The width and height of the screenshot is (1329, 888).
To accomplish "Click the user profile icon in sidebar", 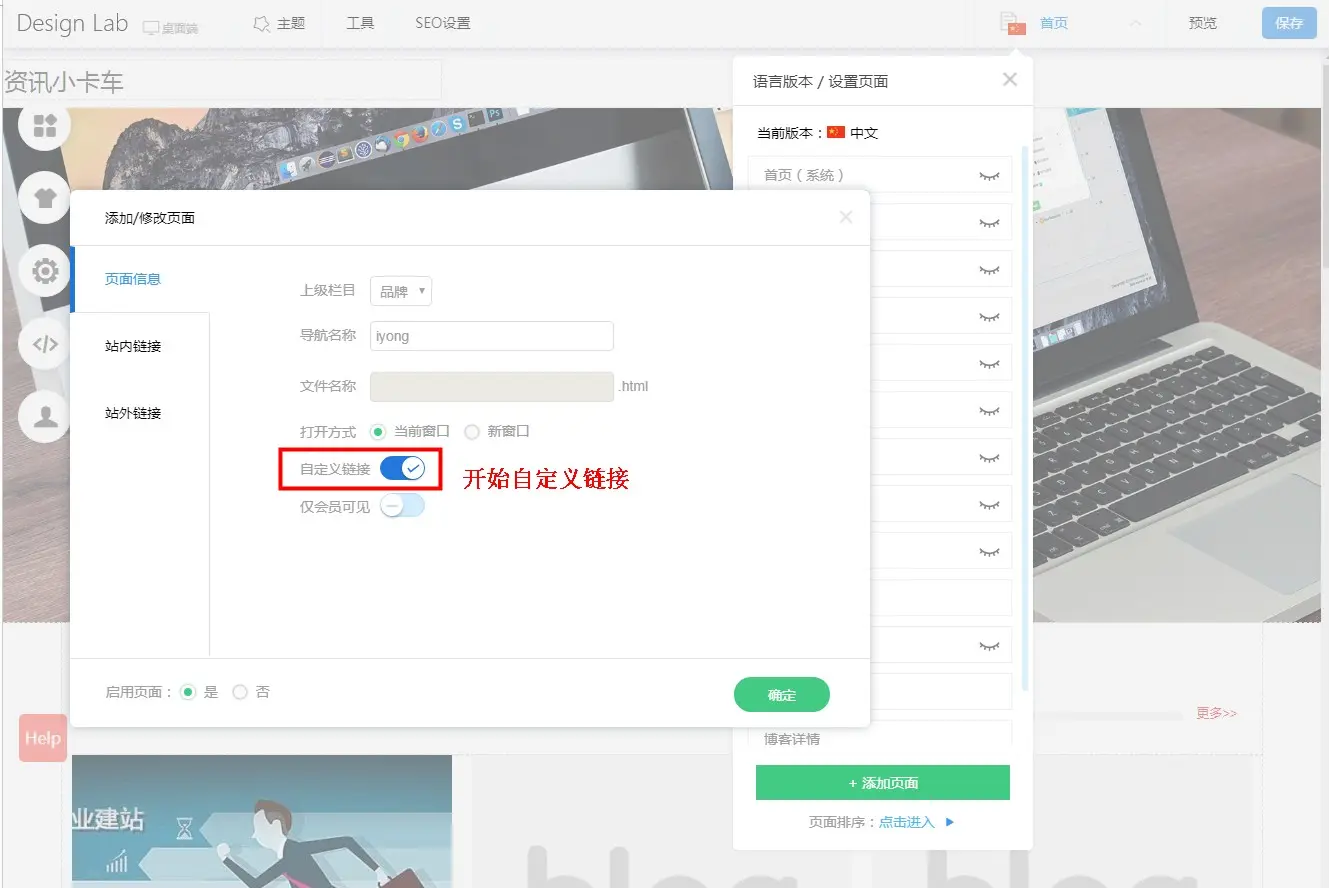I will [x=45, y=416].
